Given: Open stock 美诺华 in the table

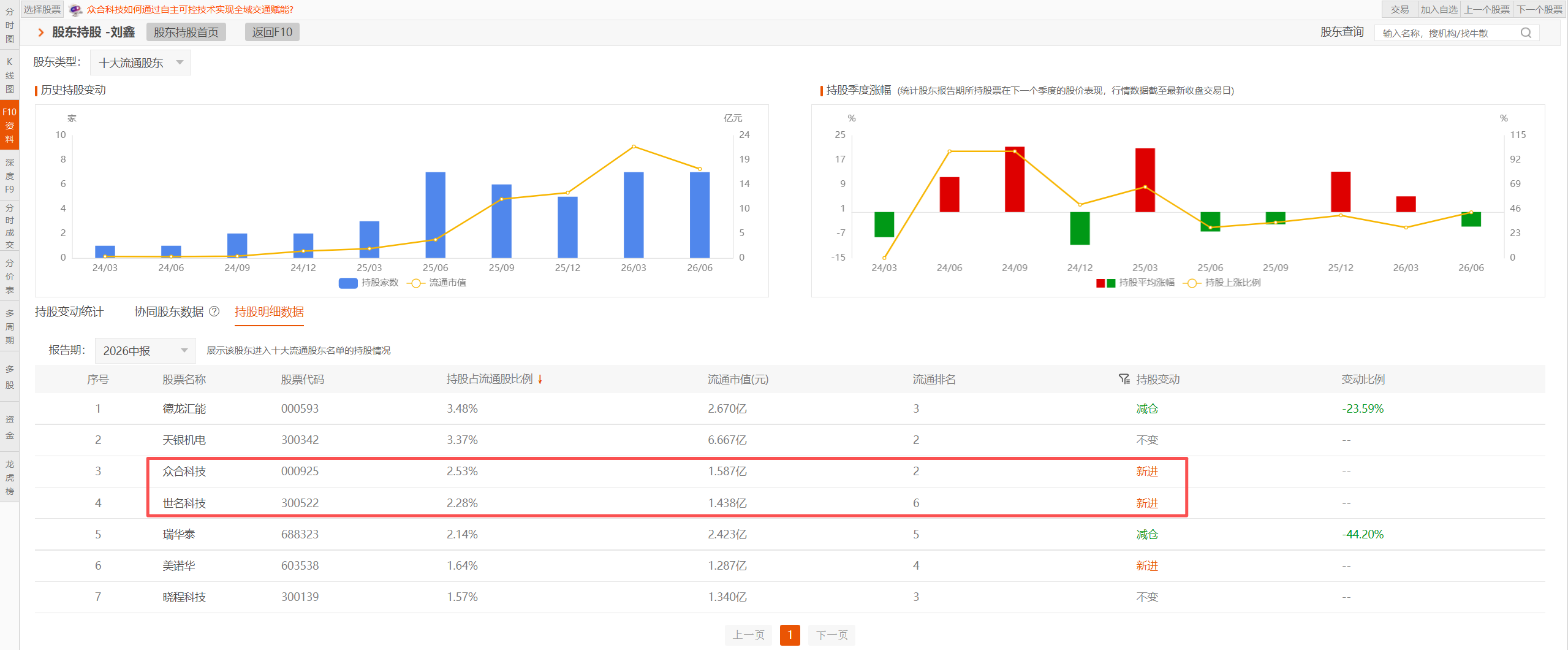Looking at the screenshot, I should coord(179,566).
